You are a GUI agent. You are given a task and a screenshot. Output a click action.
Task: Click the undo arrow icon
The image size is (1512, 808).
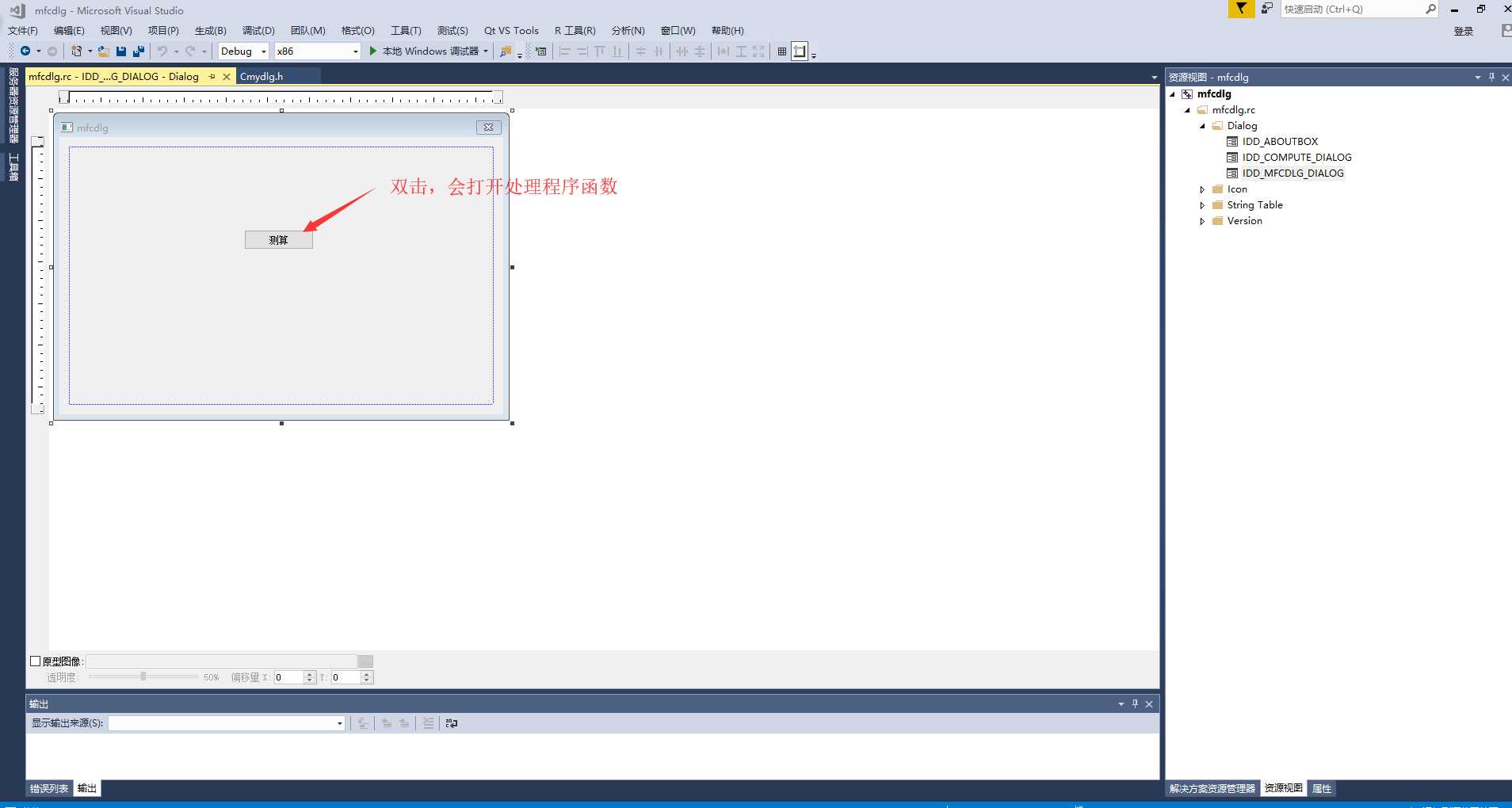click(162, 51)
